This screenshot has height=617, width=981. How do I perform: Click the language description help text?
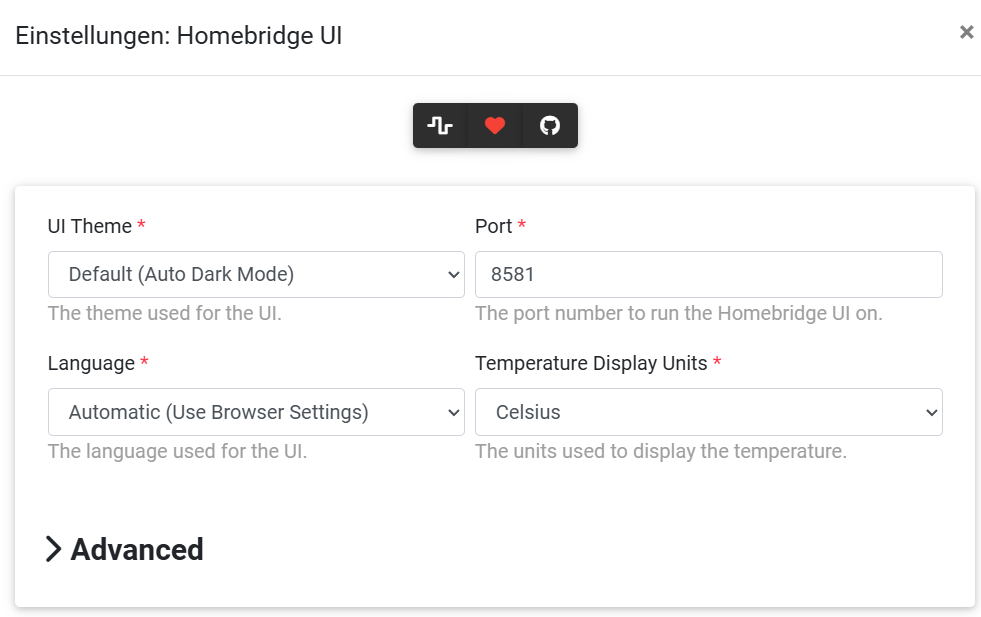(x=177, y=451)
